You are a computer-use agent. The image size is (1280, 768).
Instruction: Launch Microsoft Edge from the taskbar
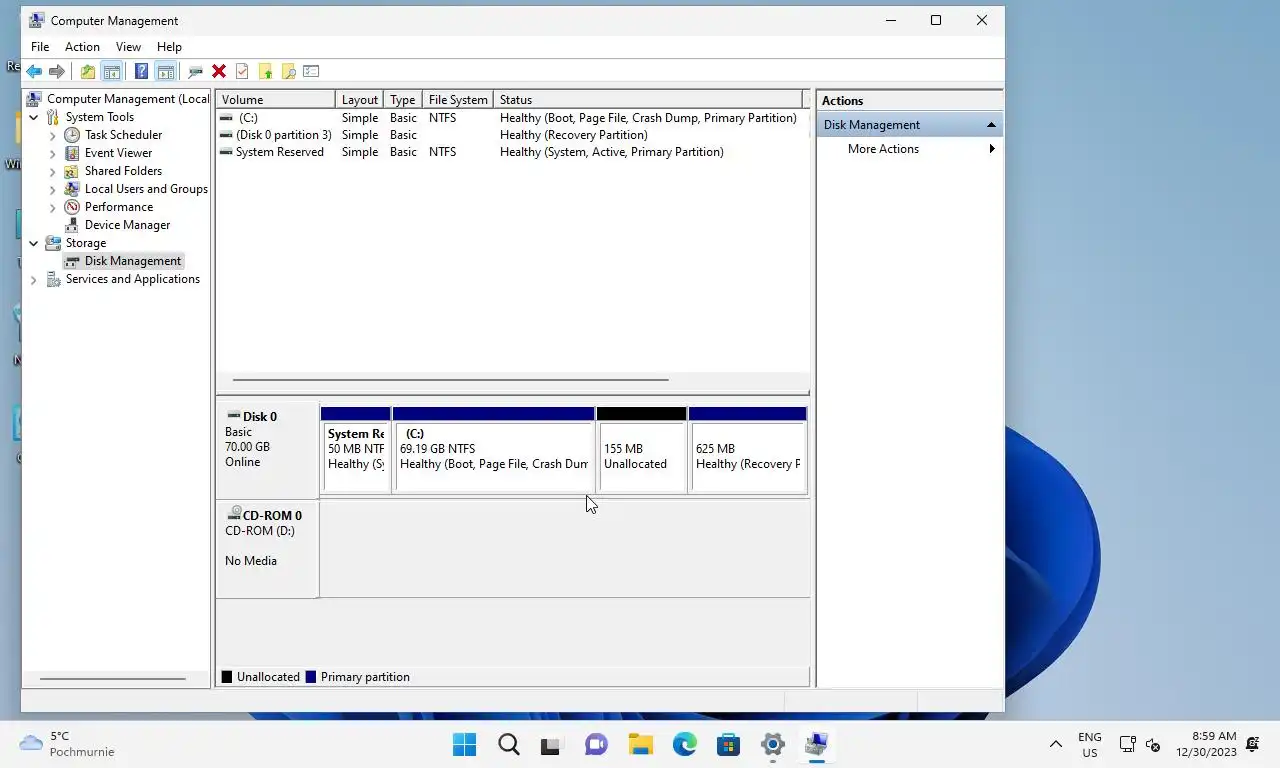coord(684,744)
